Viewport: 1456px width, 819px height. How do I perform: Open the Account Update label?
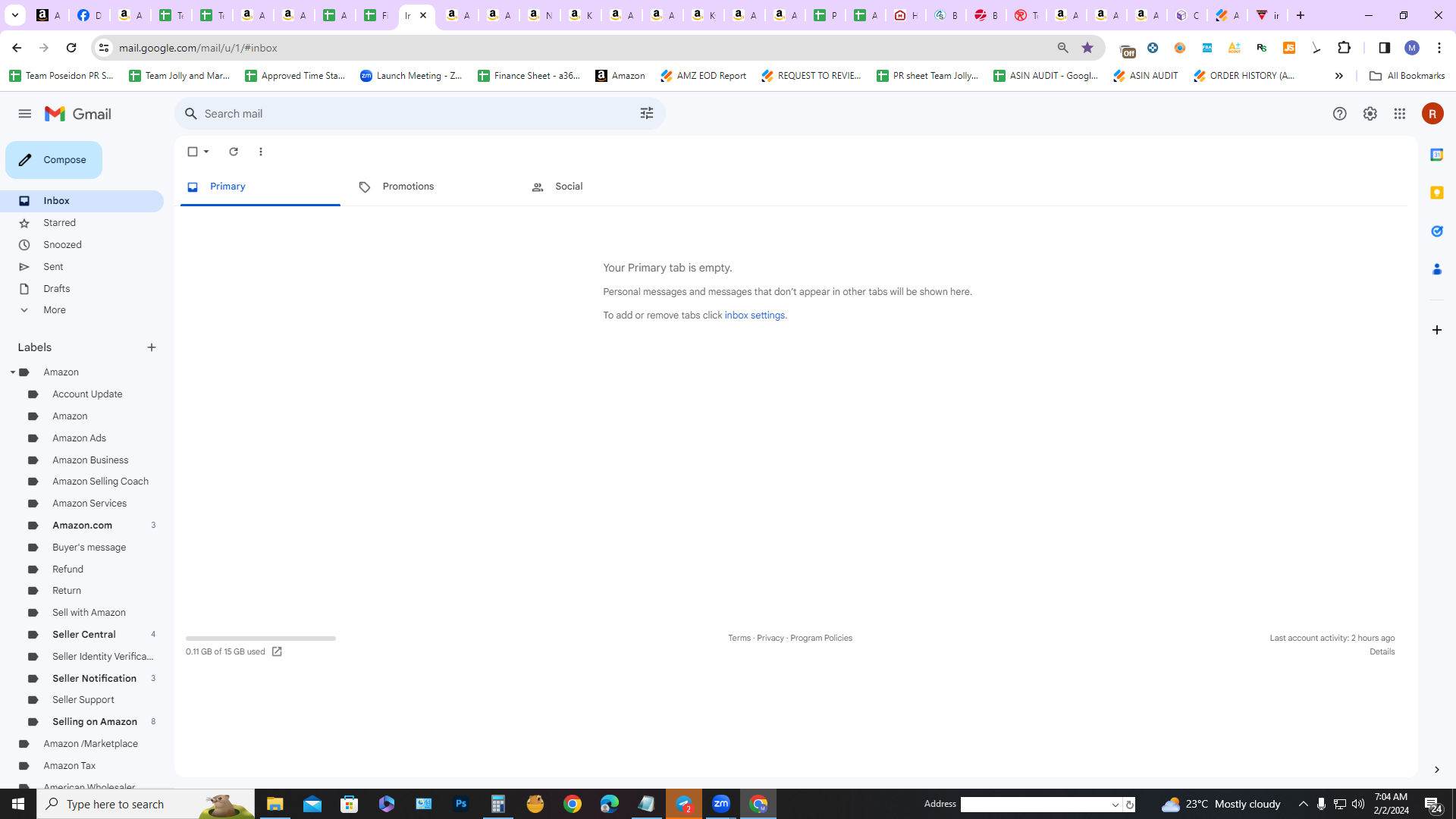coord(87,394)
